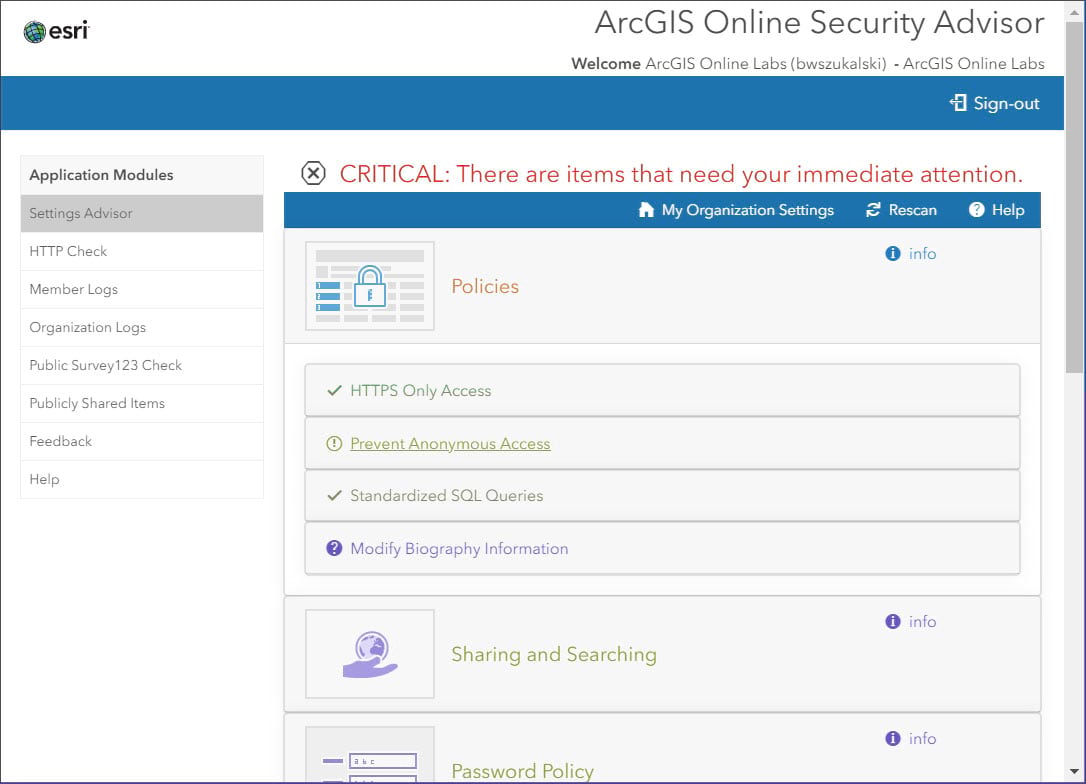The height and width of the screenshot is (784, 1086).
Task: Open Publicly Shared Items module
Action: click(x=97, y=403)
